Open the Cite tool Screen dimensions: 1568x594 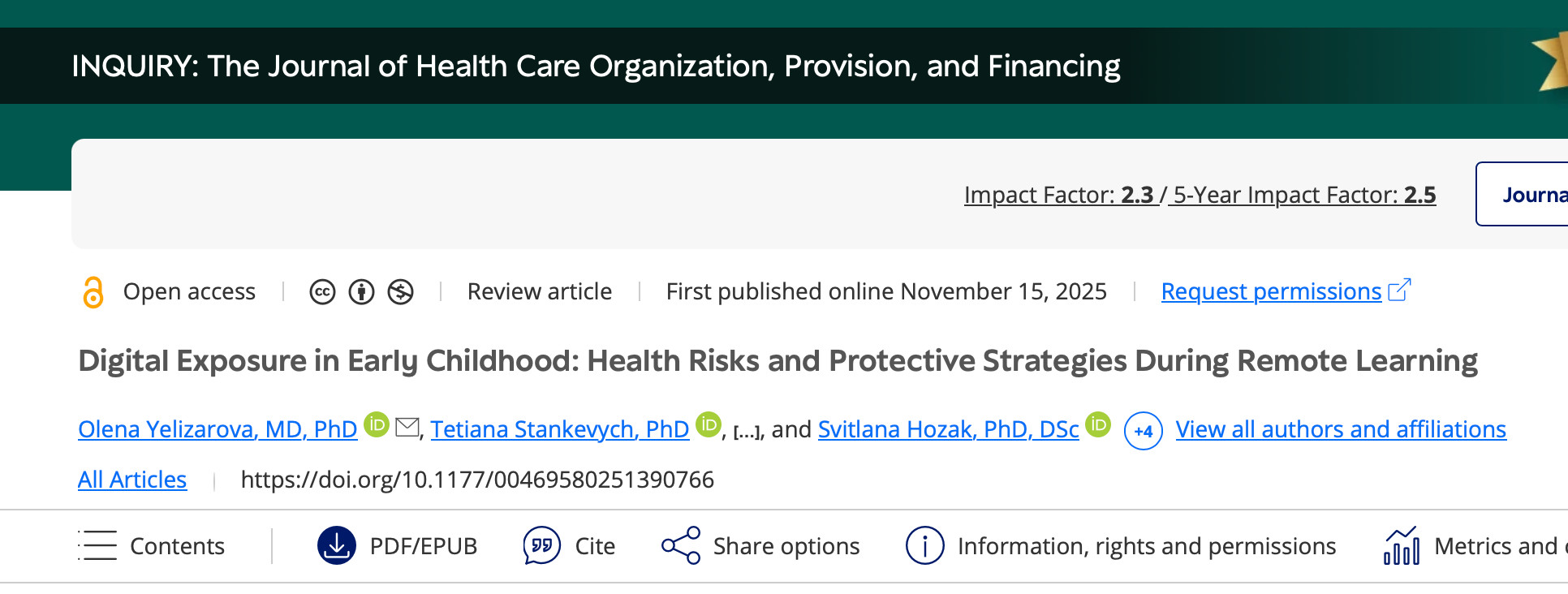pyautogui.click(x=569, y=546)
